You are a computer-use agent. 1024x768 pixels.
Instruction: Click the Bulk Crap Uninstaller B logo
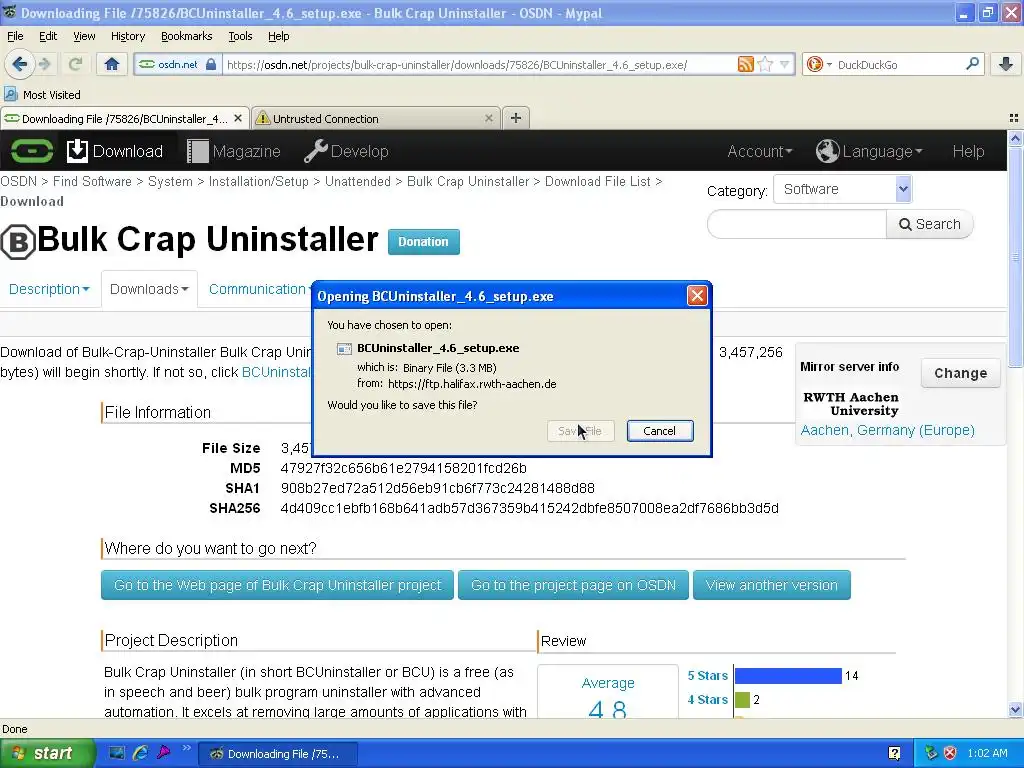[18, 242]
